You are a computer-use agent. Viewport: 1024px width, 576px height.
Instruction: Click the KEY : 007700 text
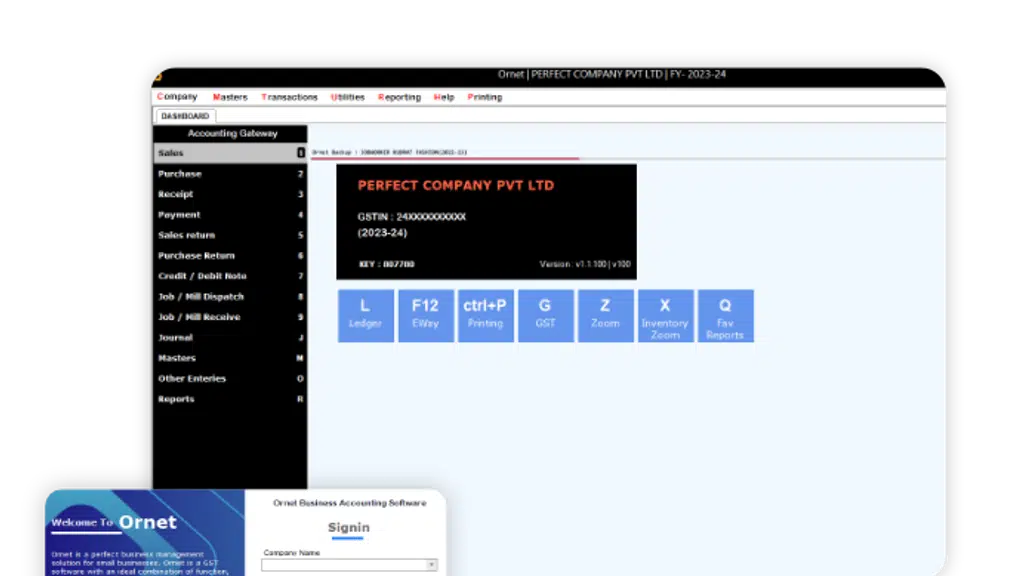387,264
